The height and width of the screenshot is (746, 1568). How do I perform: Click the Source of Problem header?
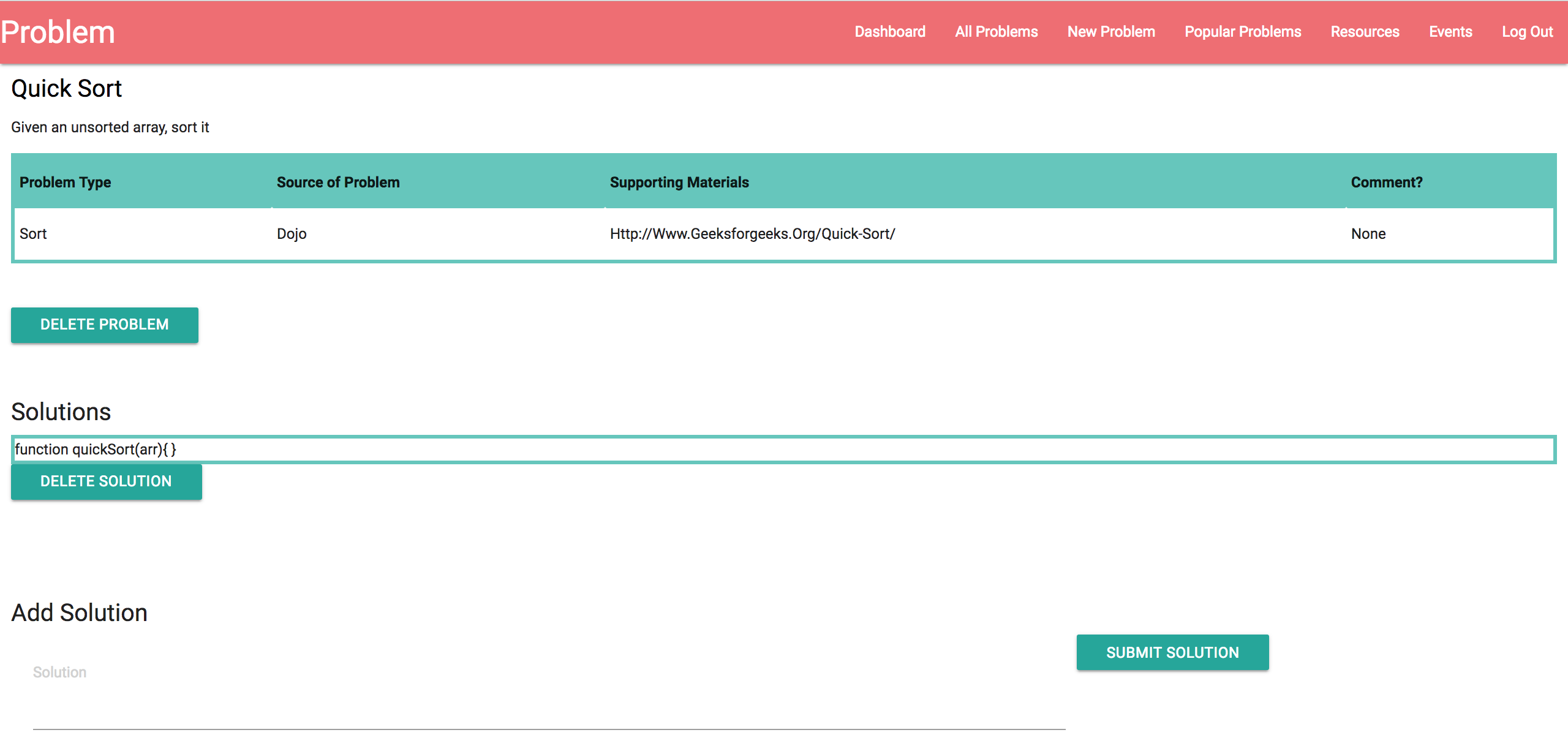(337, 183)
